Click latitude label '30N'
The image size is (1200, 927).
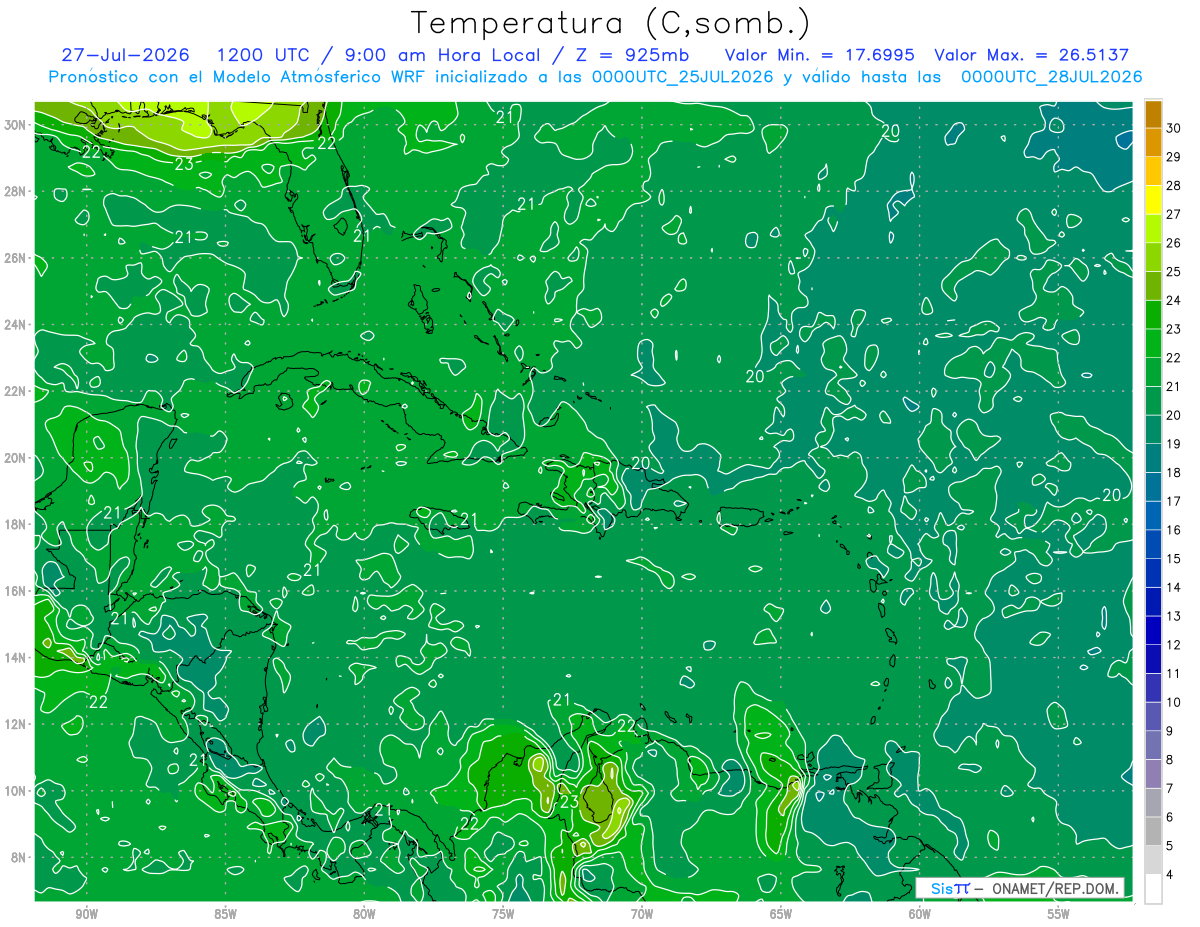point(15,125)
